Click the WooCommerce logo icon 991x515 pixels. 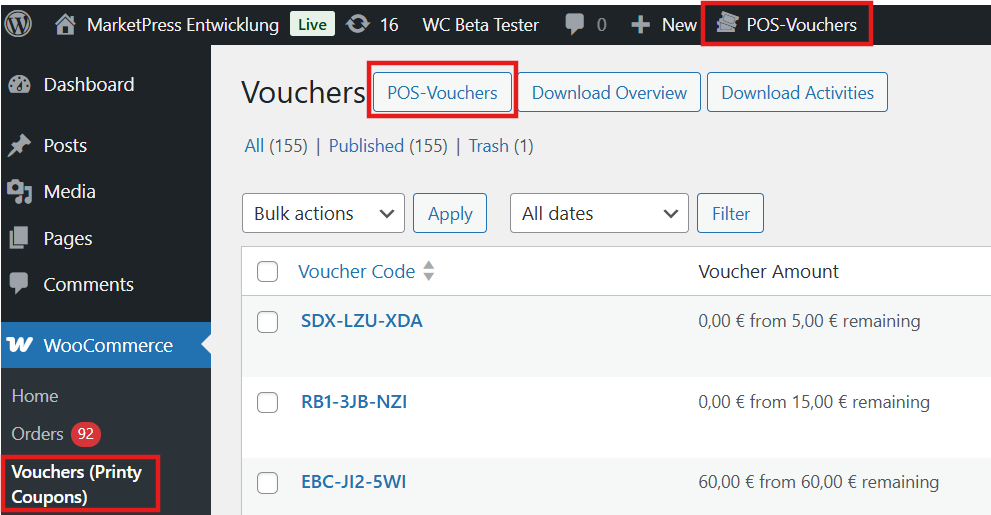[20, 345]
